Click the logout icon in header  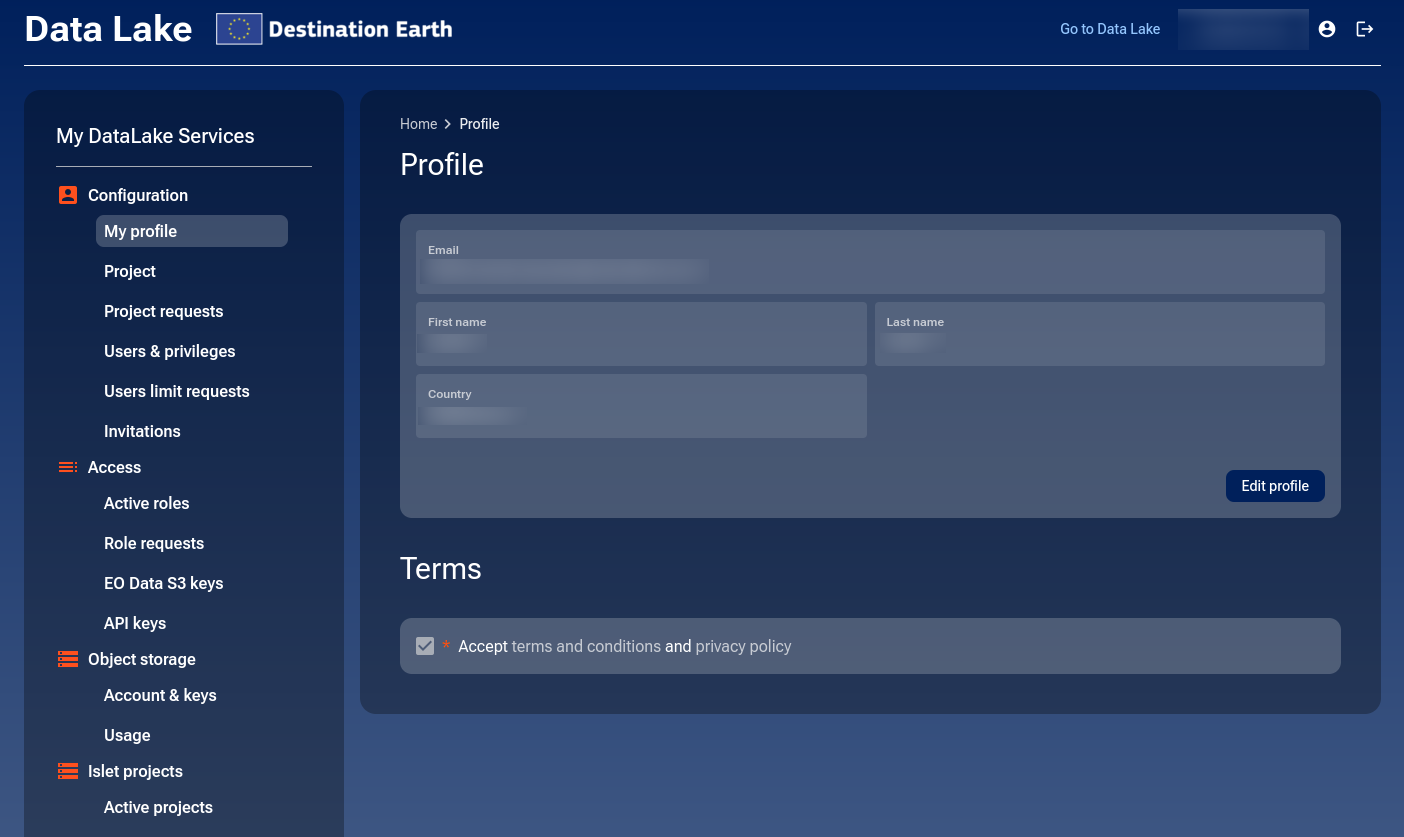(1365, 29)
